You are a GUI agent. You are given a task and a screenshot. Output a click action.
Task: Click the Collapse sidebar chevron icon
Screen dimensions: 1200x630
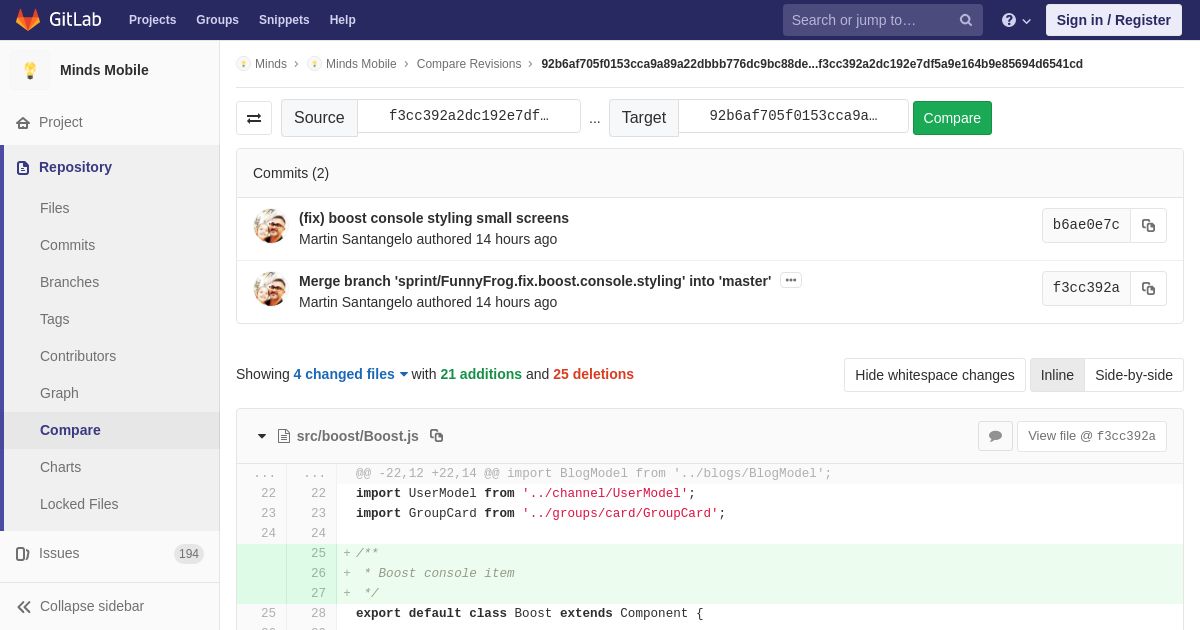click(24, 607)
